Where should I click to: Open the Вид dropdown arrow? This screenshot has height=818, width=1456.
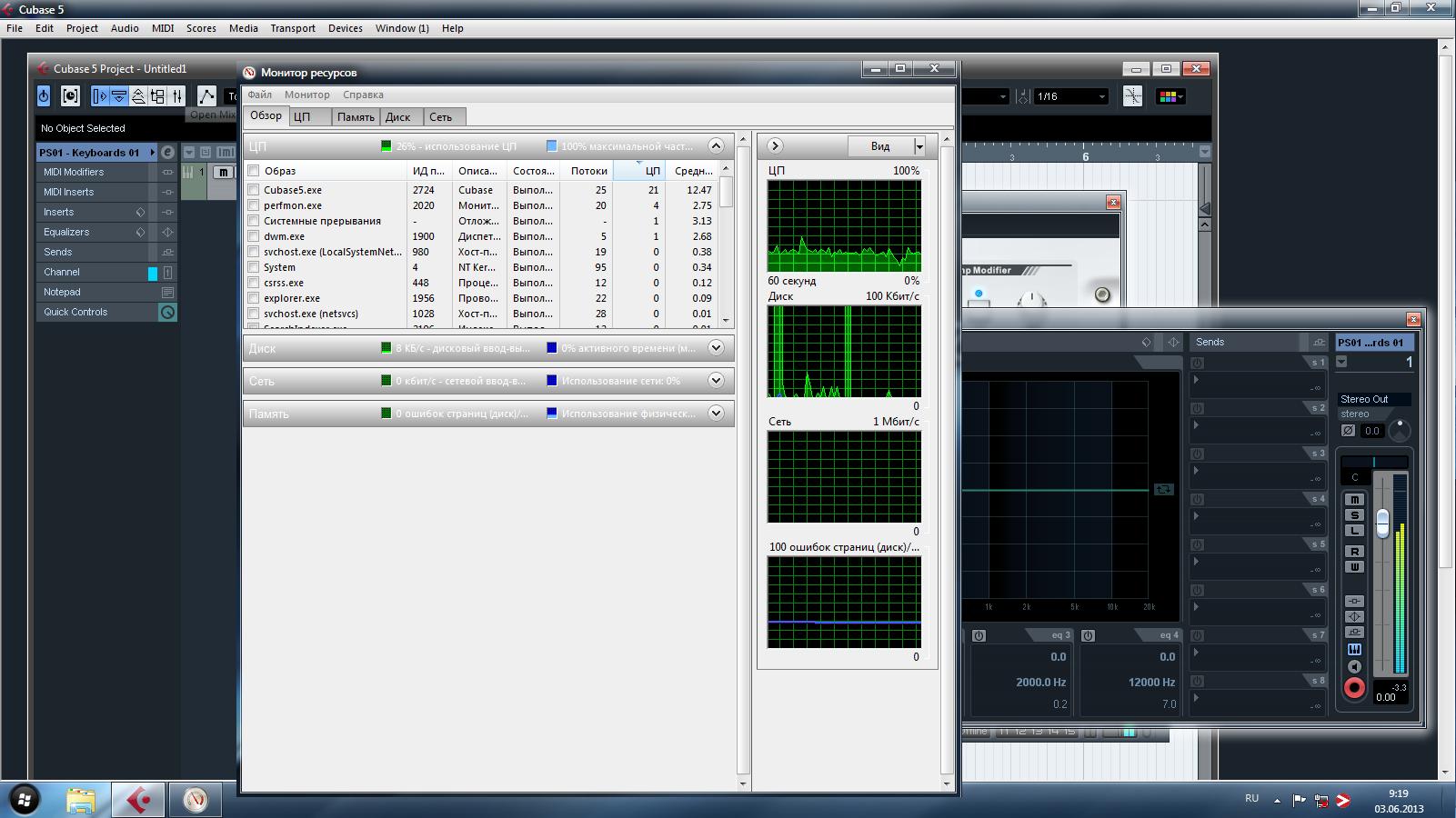click(x=919, y=146)
